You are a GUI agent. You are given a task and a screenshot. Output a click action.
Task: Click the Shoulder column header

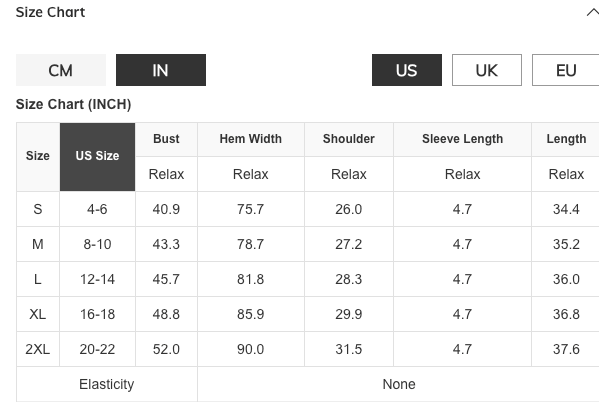tap(349, 139)
